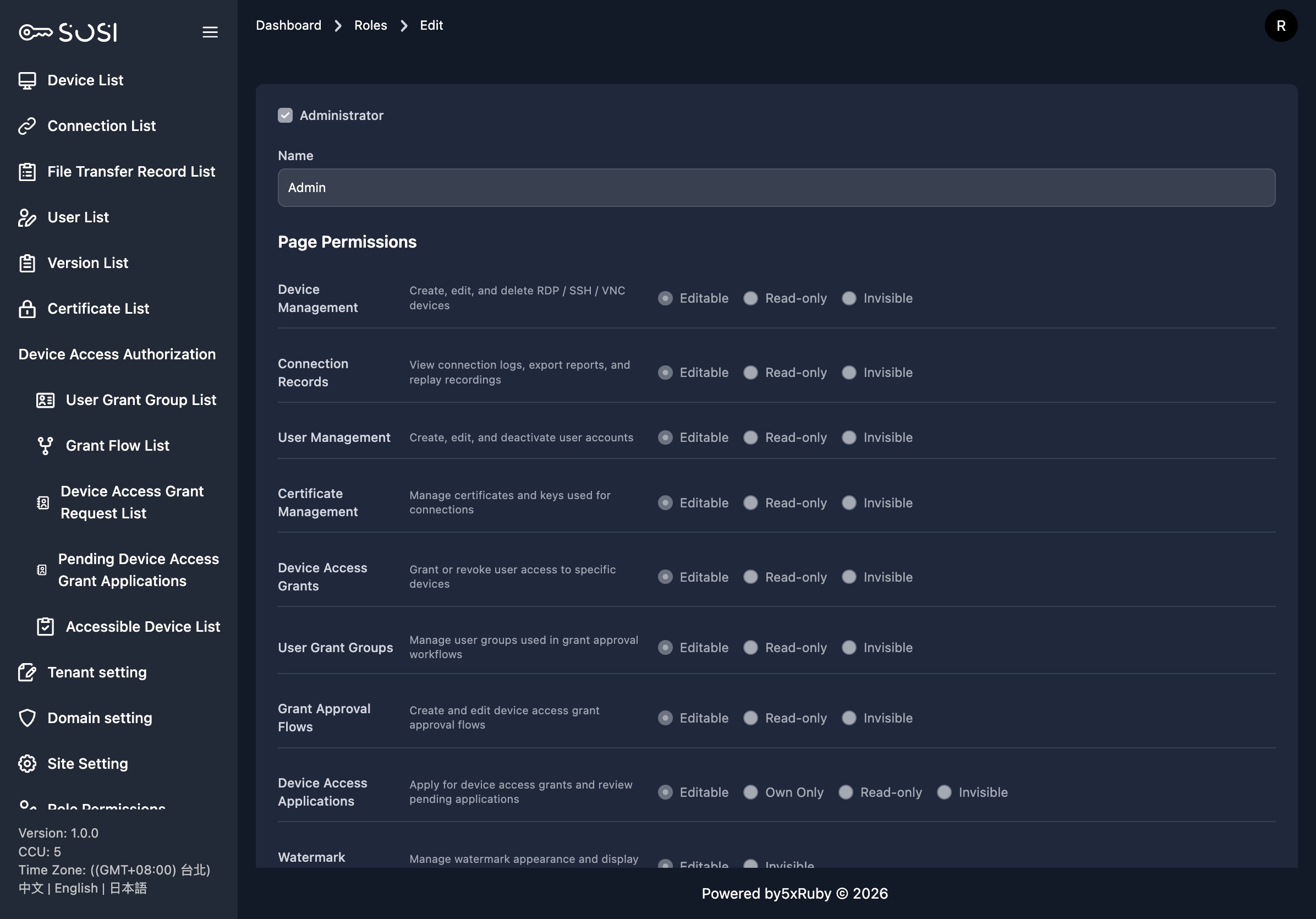Click chevron between Dashboard and Roles
This screenshot has width=1316, height=919.
pos(338,26)
